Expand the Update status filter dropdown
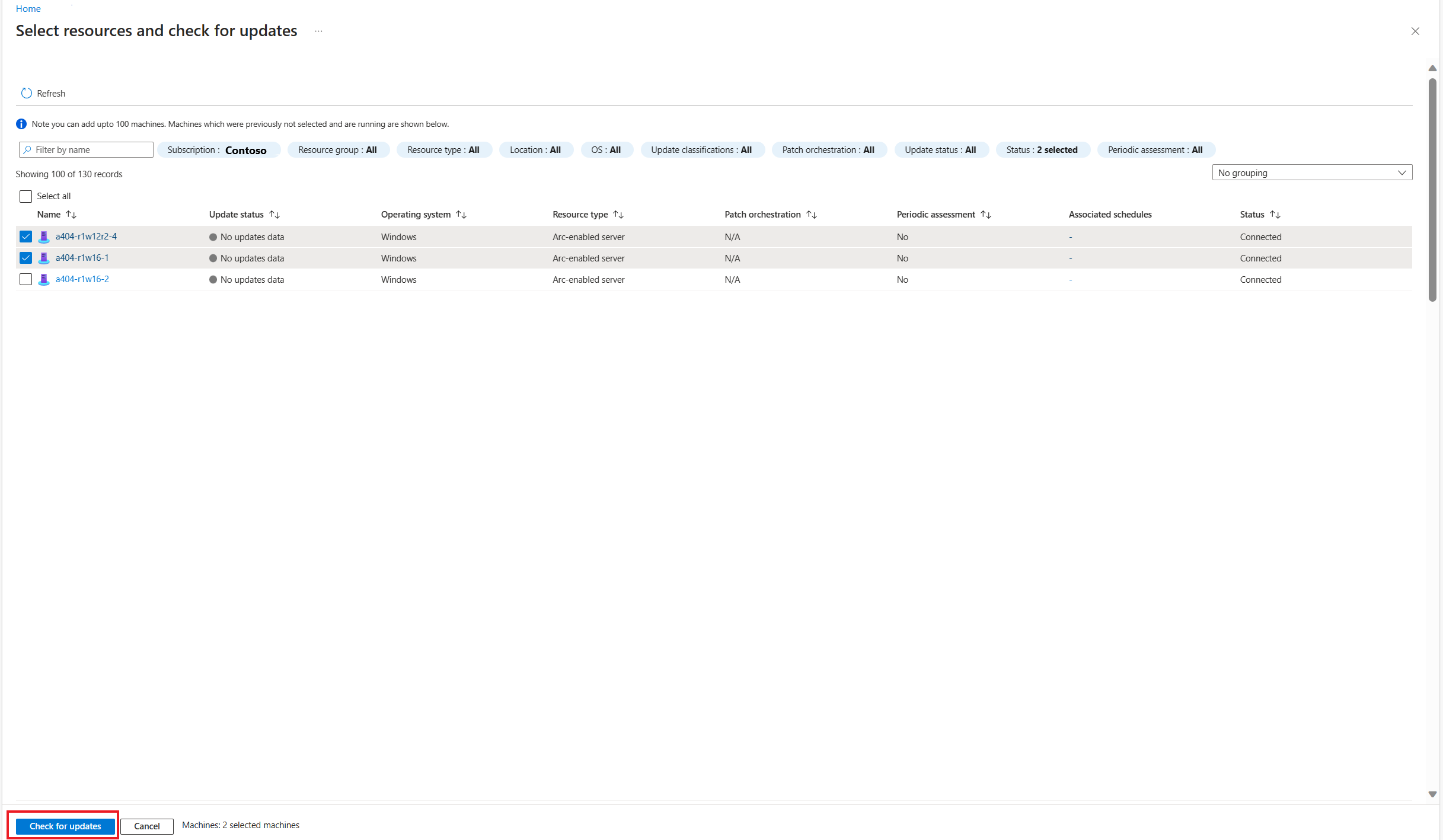 click(x=940, y=149)
